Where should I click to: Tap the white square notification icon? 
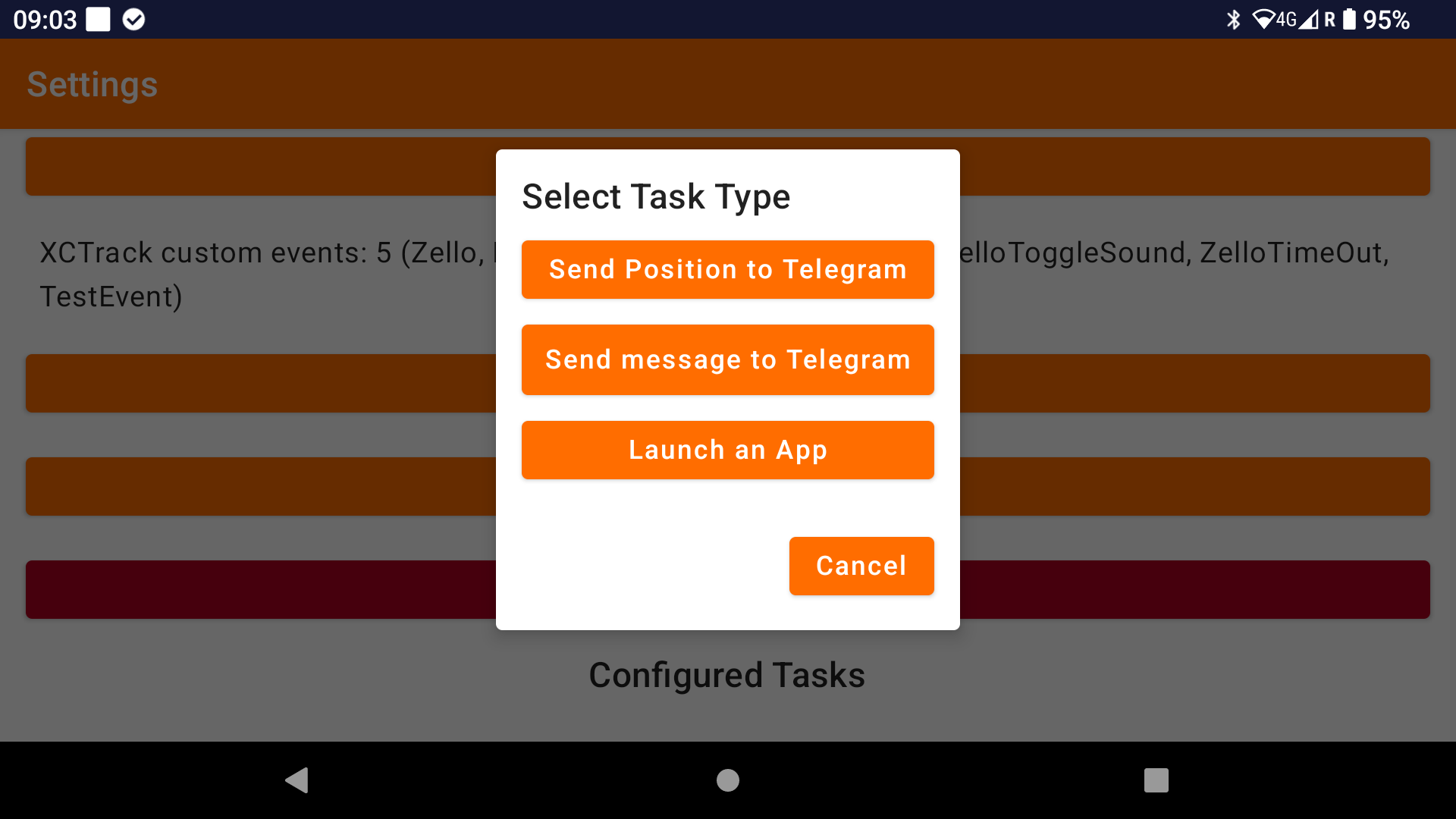[99, 20]
